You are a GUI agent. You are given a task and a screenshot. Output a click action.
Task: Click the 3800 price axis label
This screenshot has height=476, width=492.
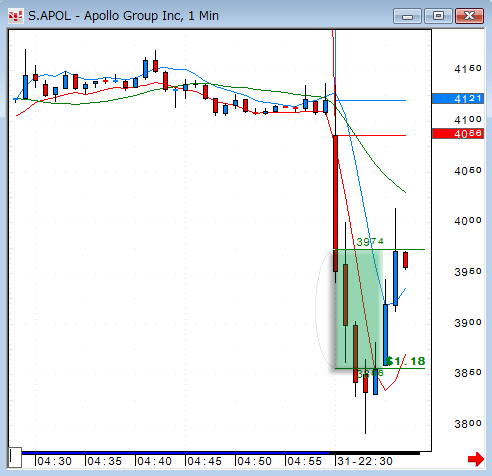pyautogui.click(x=468, y=424)
